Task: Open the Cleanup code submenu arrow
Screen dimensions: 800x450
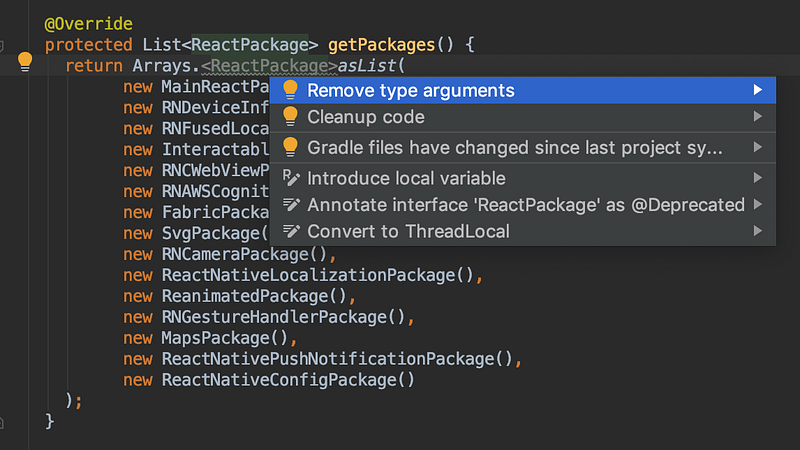Action: click(759, 117)
